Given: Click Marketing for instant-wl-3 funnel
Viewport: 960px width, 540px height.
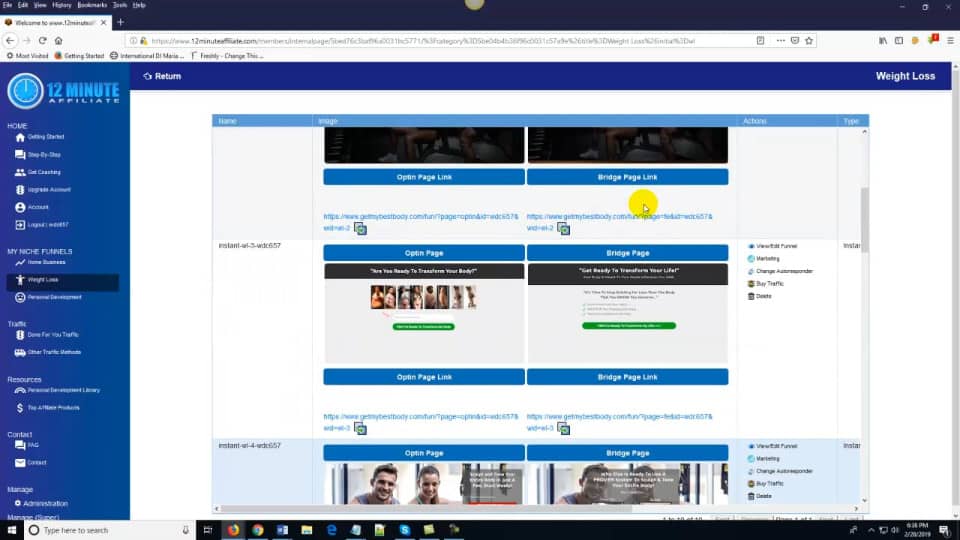Looking at the screenshot, I should point(763,259).
